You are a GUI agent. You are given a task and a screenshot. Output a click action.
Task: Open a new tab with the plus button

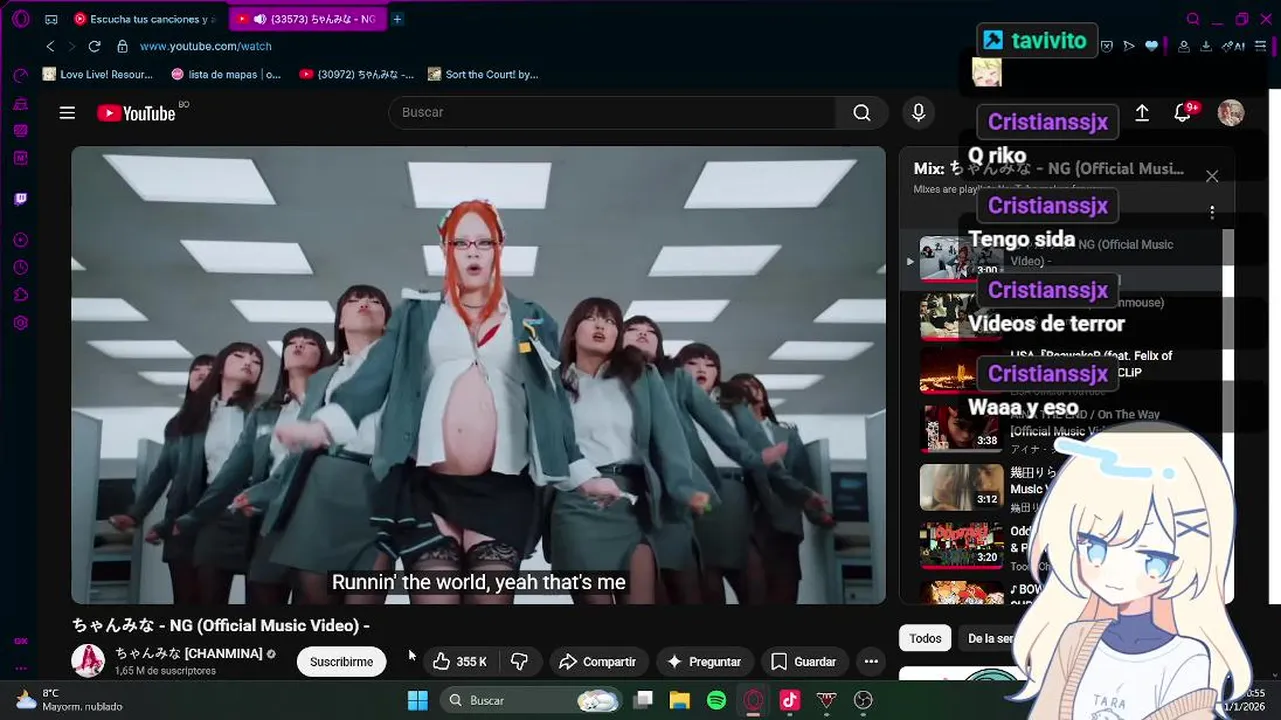(397, 19)
